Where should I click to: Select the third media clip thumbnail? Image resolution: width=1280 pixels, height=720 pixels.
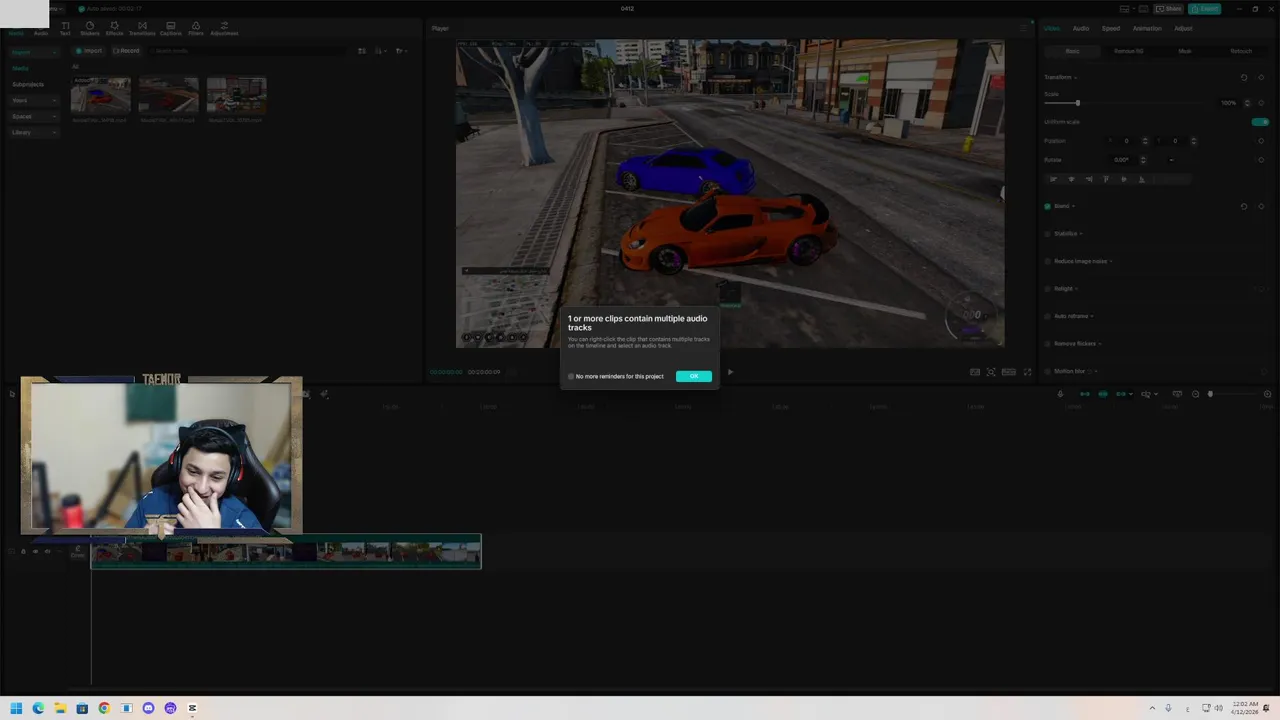point(236,95)
